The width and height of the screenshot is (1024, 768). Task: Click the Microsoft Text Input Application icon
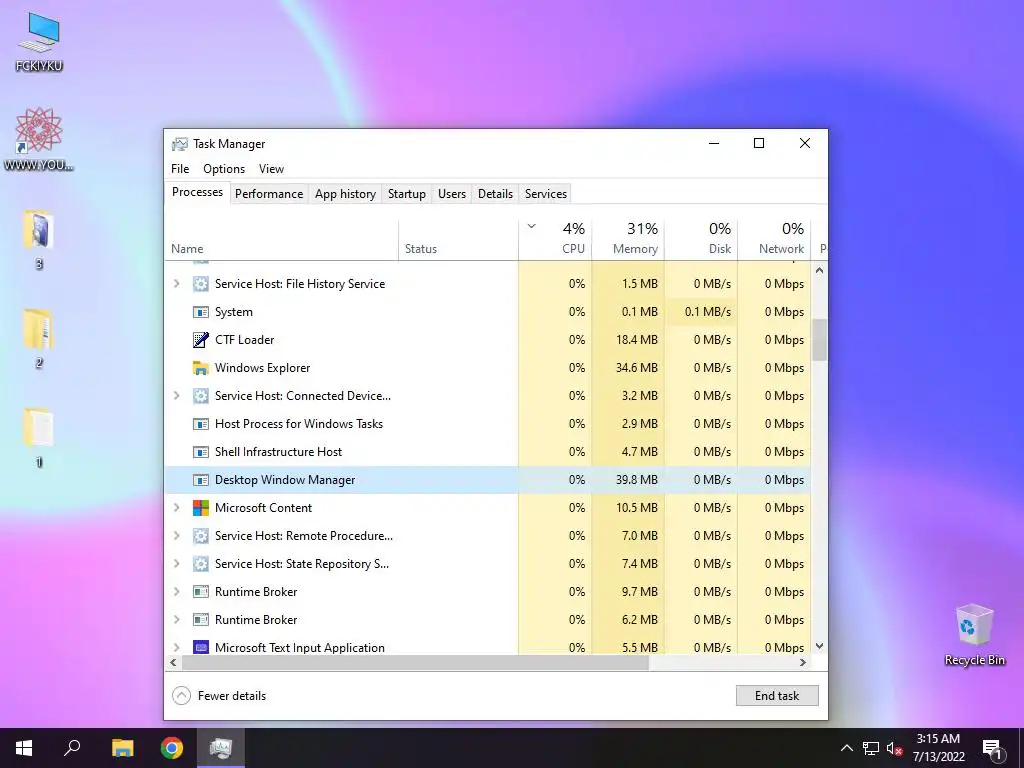(200, 647)
